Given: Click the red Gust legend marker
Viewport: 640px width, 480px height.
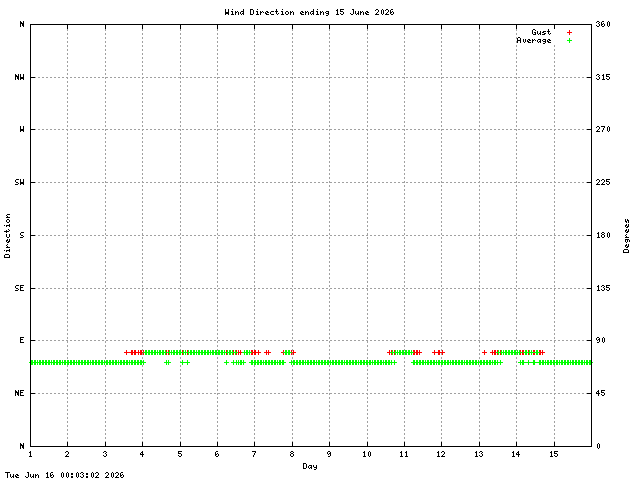Looking at the screenshot, I should click(569, 32).
